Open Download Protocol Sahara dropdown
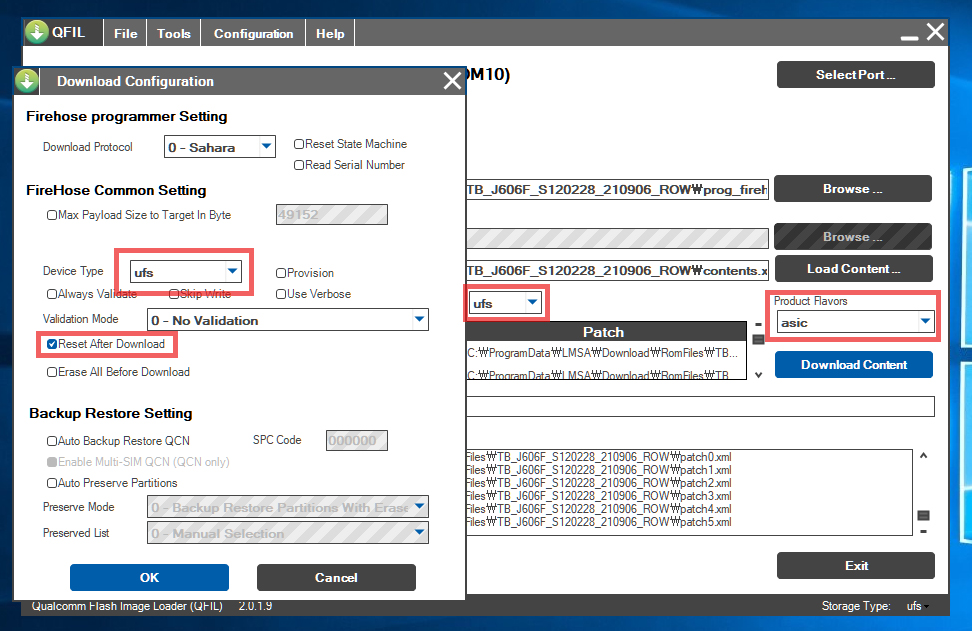 pos(219,147)
